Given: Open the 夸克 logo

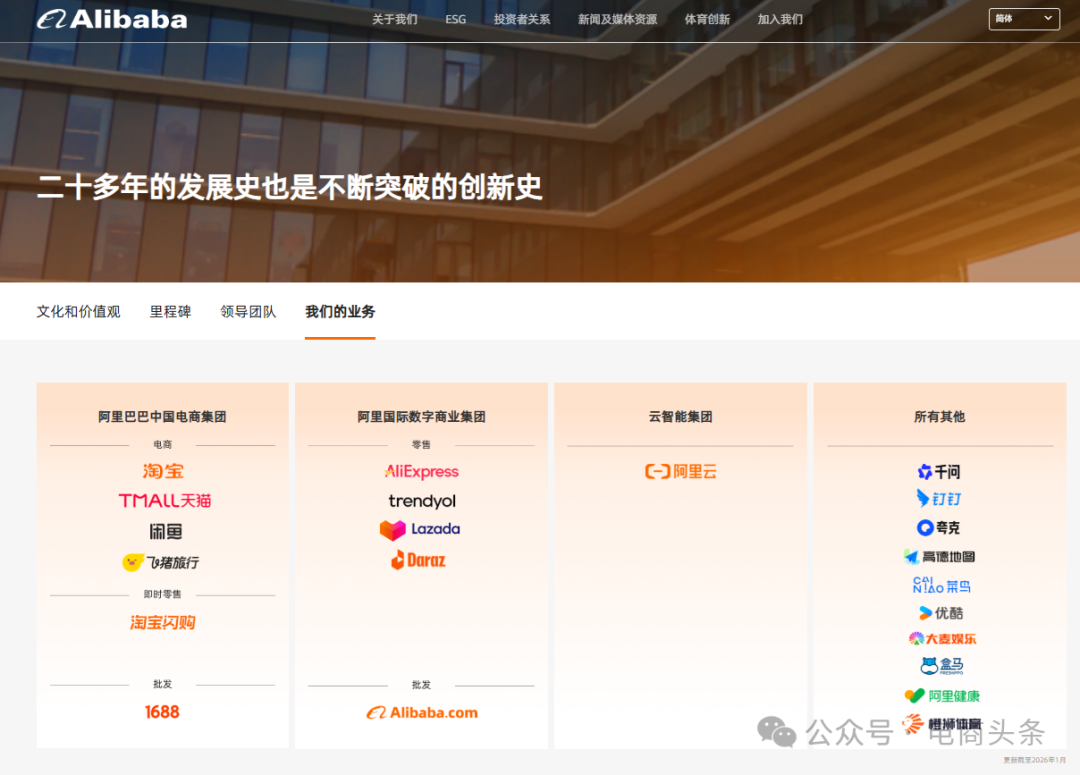Looking at the screenshot, I should 938,528.
